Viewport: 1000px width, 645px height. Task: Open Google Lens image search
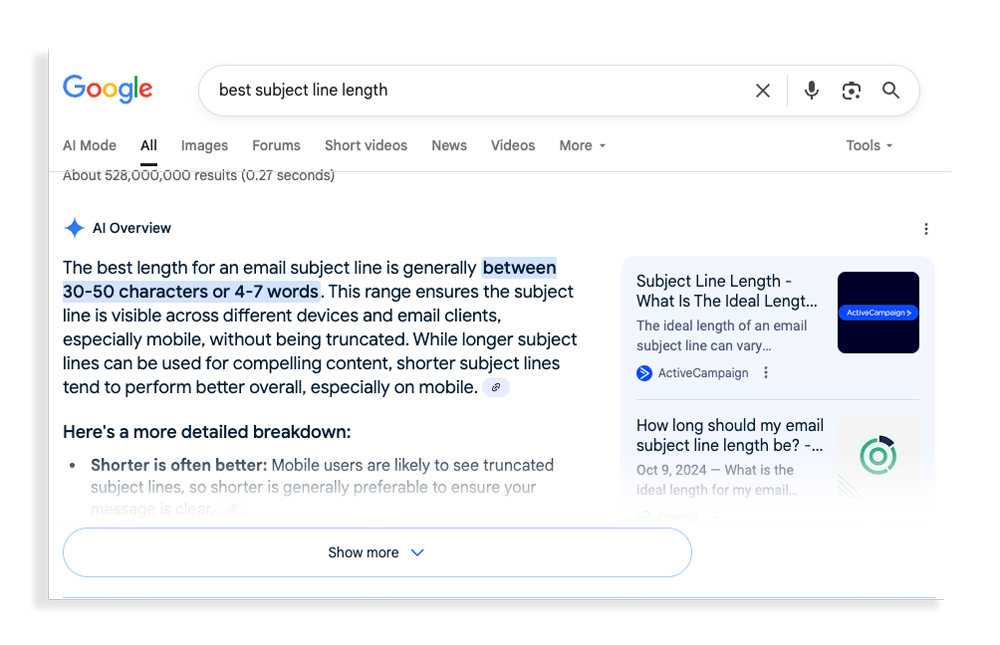click(851, 91)
